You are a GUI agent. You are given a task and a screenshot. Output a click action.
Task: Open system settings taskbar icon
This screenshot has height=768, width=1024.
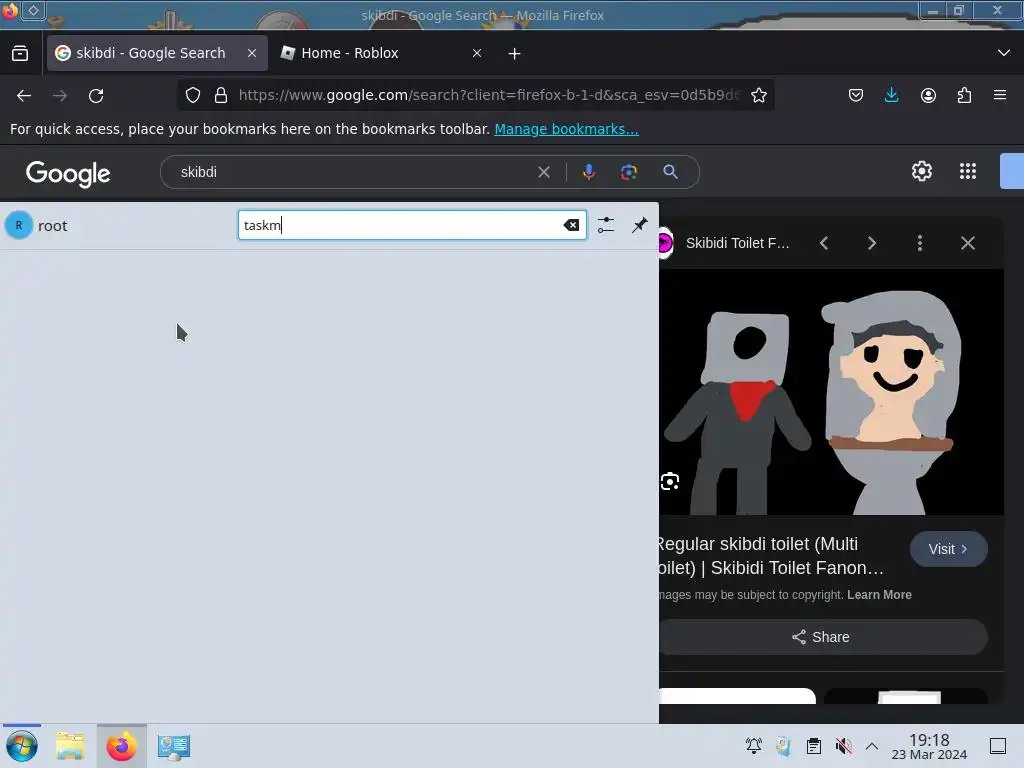click(173, 746)
